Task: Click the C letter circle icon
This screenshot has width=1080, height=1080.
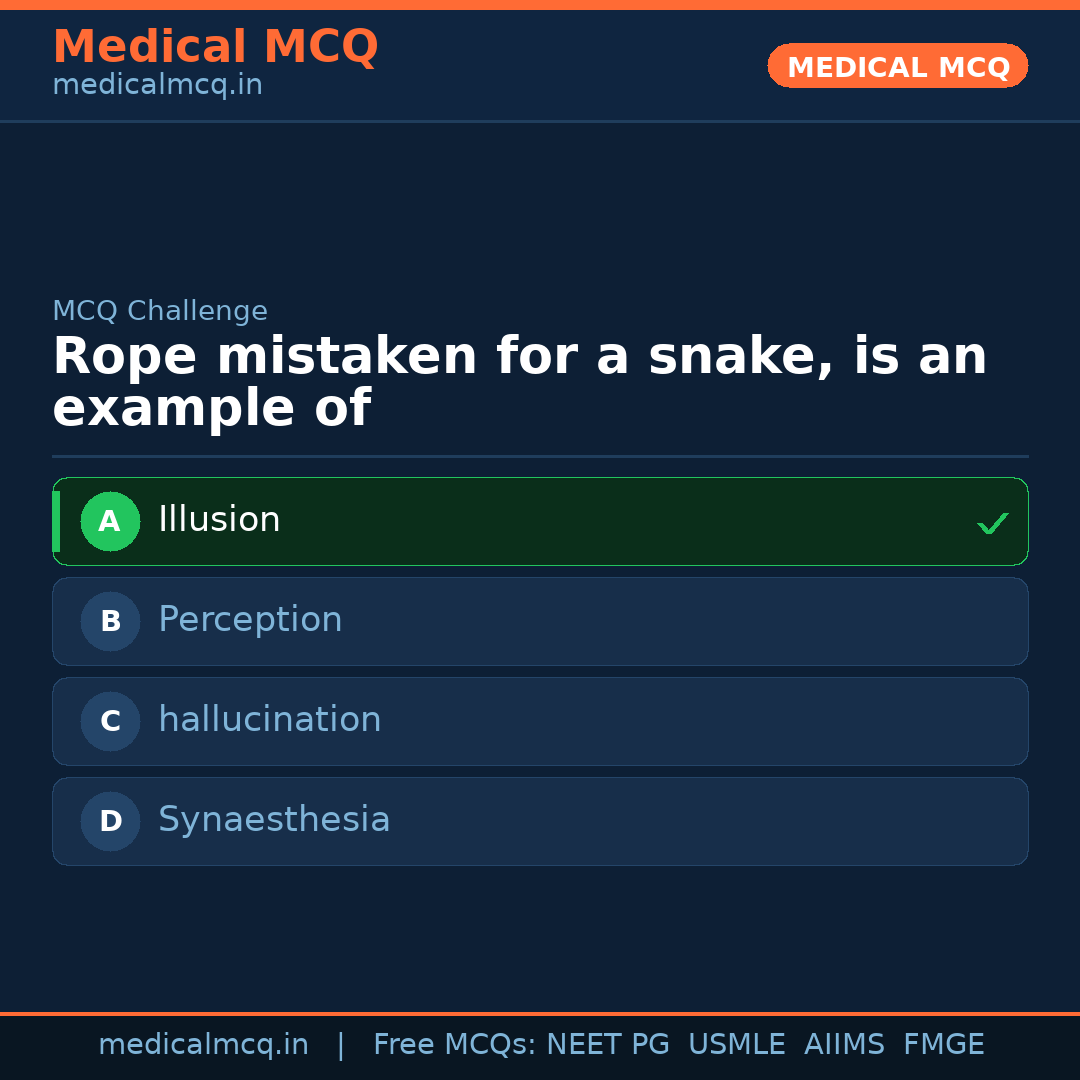Action: (x=110, y=721)
